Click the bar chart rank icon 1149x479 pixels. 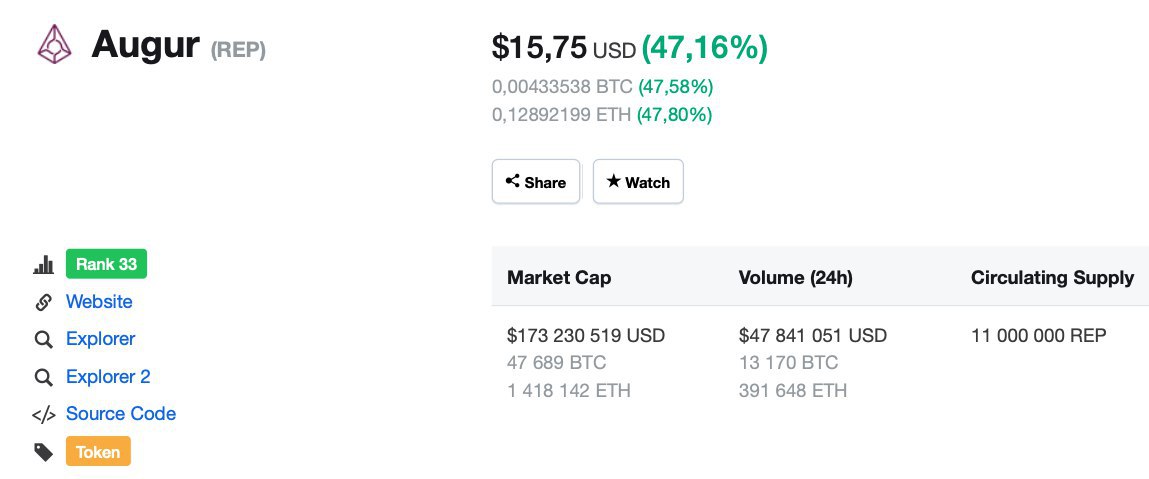pos(43,264)
